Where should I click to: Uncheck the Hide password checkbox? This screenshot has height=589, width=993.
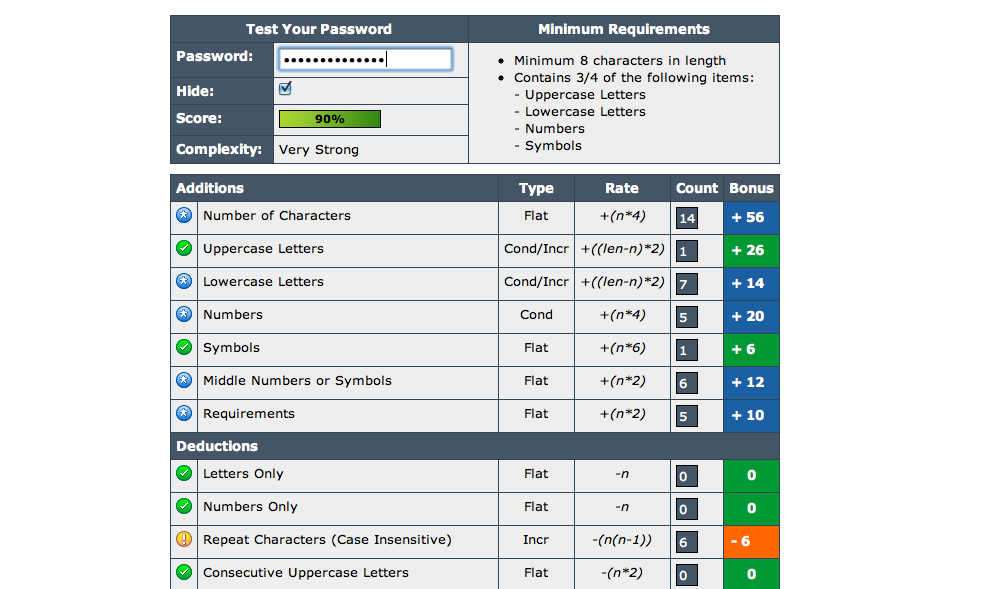coord(285,89)
